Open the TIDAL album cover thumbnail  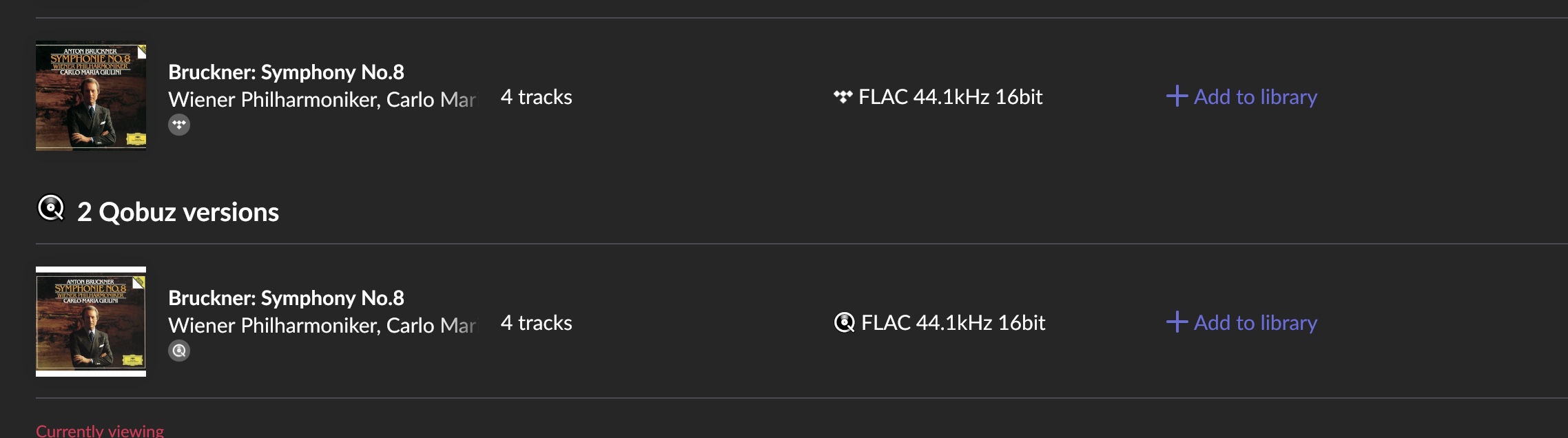tap(91, 96)
